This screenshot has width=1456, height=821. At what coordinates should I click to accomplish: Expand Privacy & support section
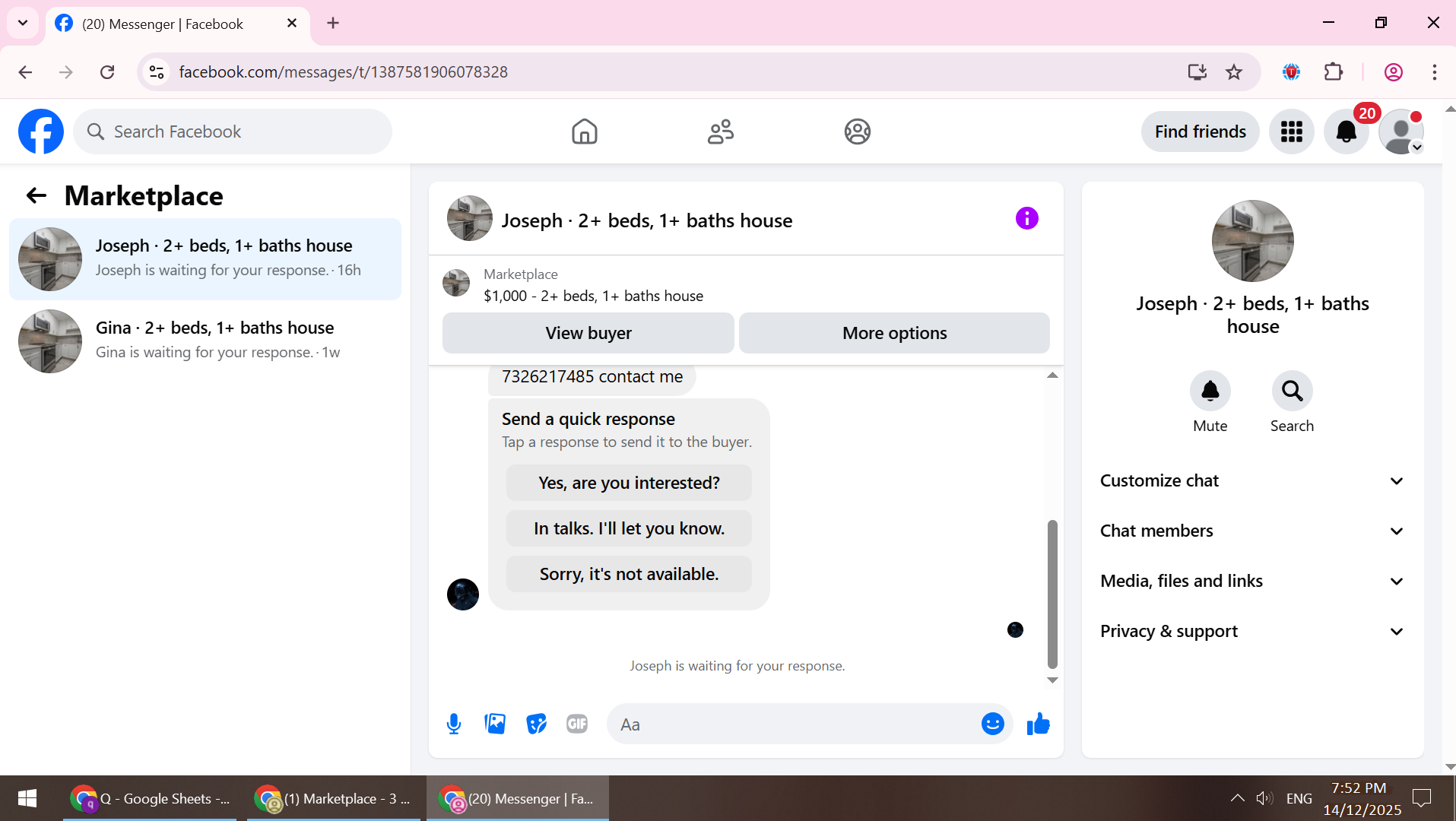click(x=1252, y=631)
